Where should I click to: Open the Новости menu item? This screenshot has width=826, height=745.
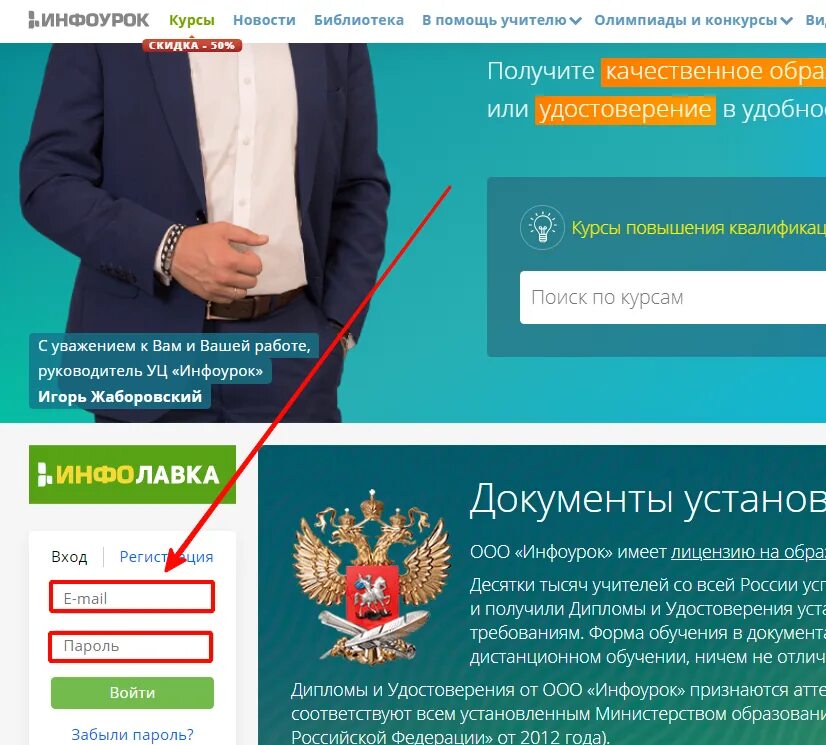pyautogui.click(x=264, y=20)
